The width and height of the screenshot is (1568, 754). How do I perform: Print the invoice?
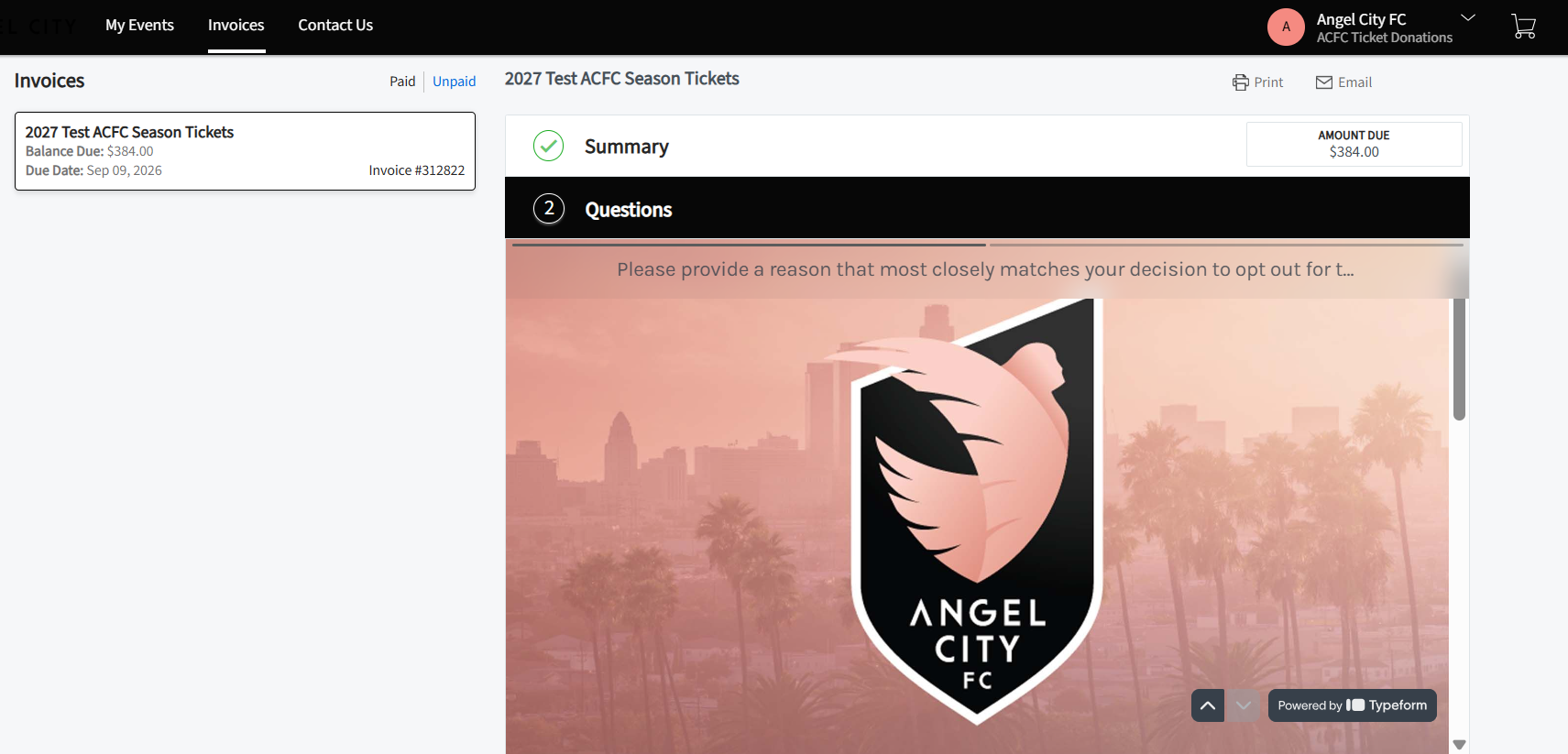1257,82
